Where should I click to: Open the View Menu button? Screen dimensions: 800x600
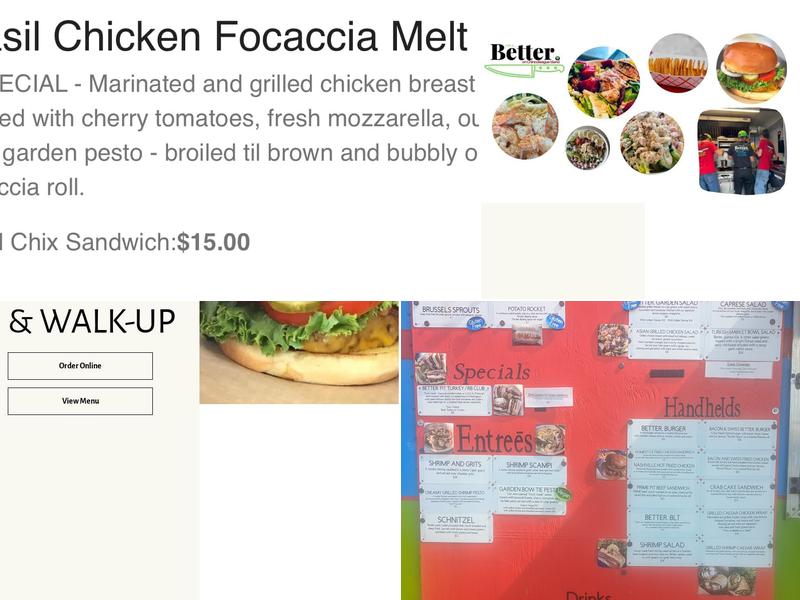point(80,401)
